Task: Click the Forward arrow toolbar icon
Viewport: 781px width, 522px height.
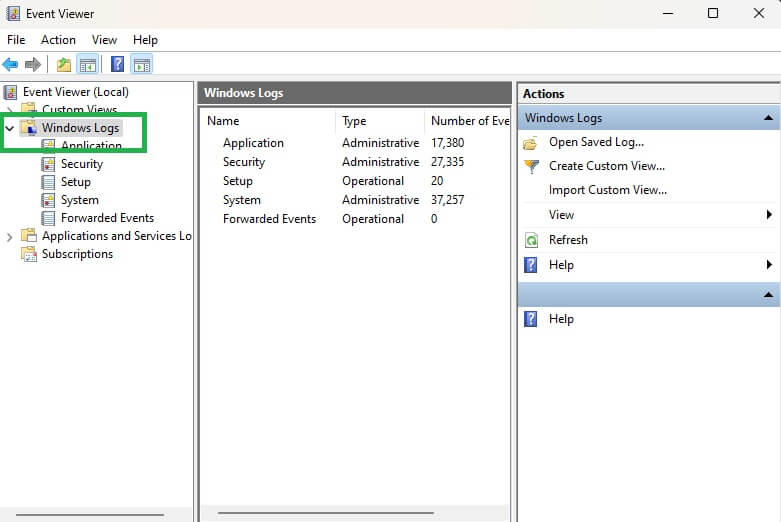Action: (33, 65)
